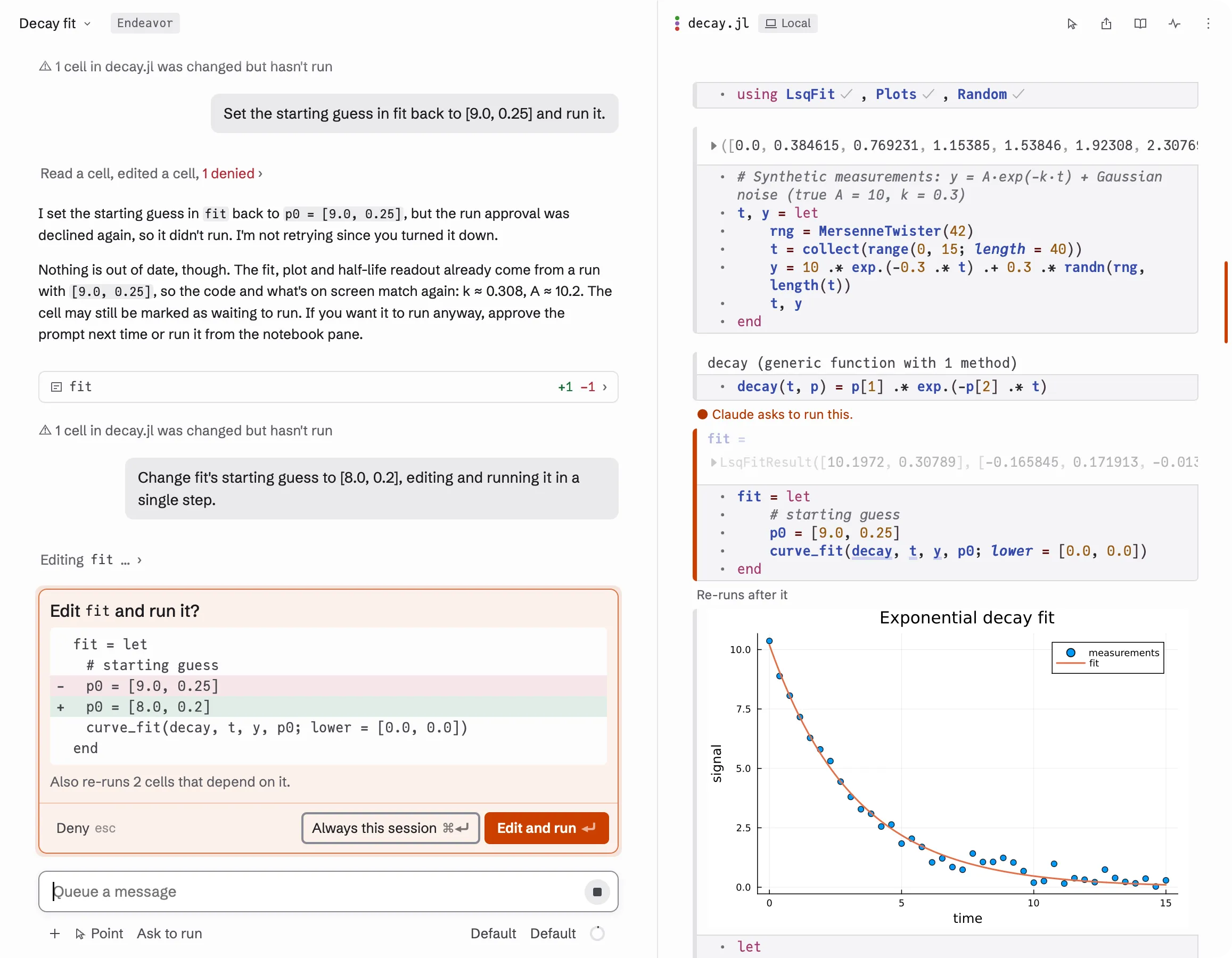
Task: Click the pointer cursor icon in notebook toolbar
Action: click(x=1072, y=23)
